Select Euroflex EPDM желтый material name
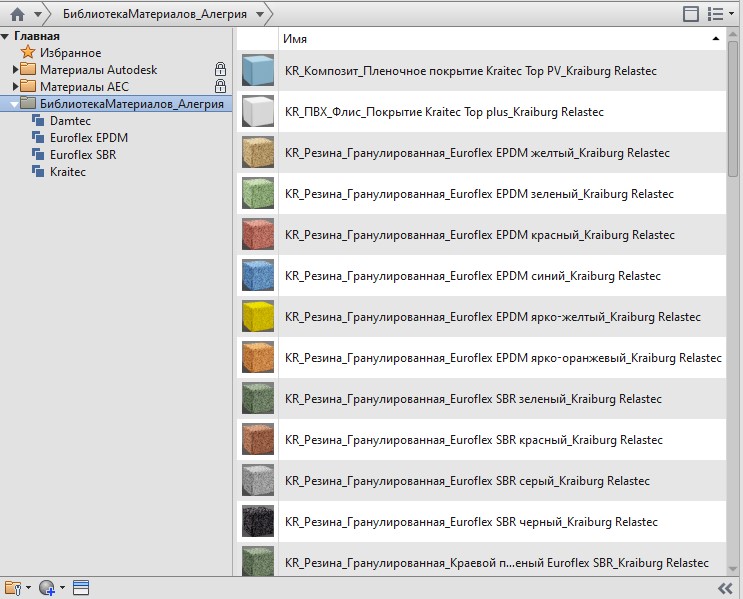The width and height of the screenshot is (743, 599). (x=477, y=153)
